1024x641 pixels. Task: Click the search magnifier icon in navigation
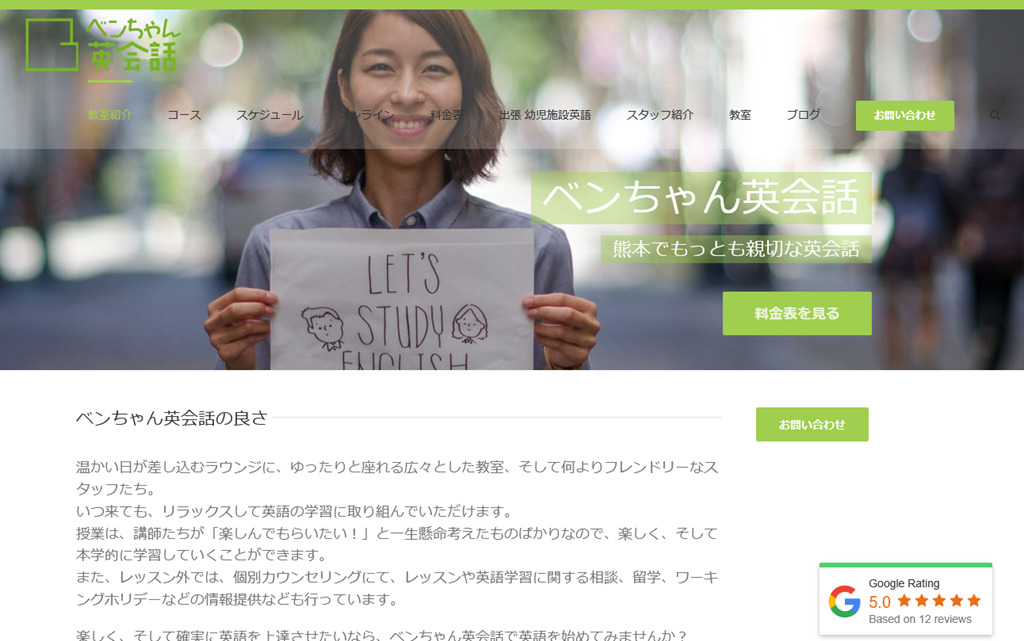[995, 116]
